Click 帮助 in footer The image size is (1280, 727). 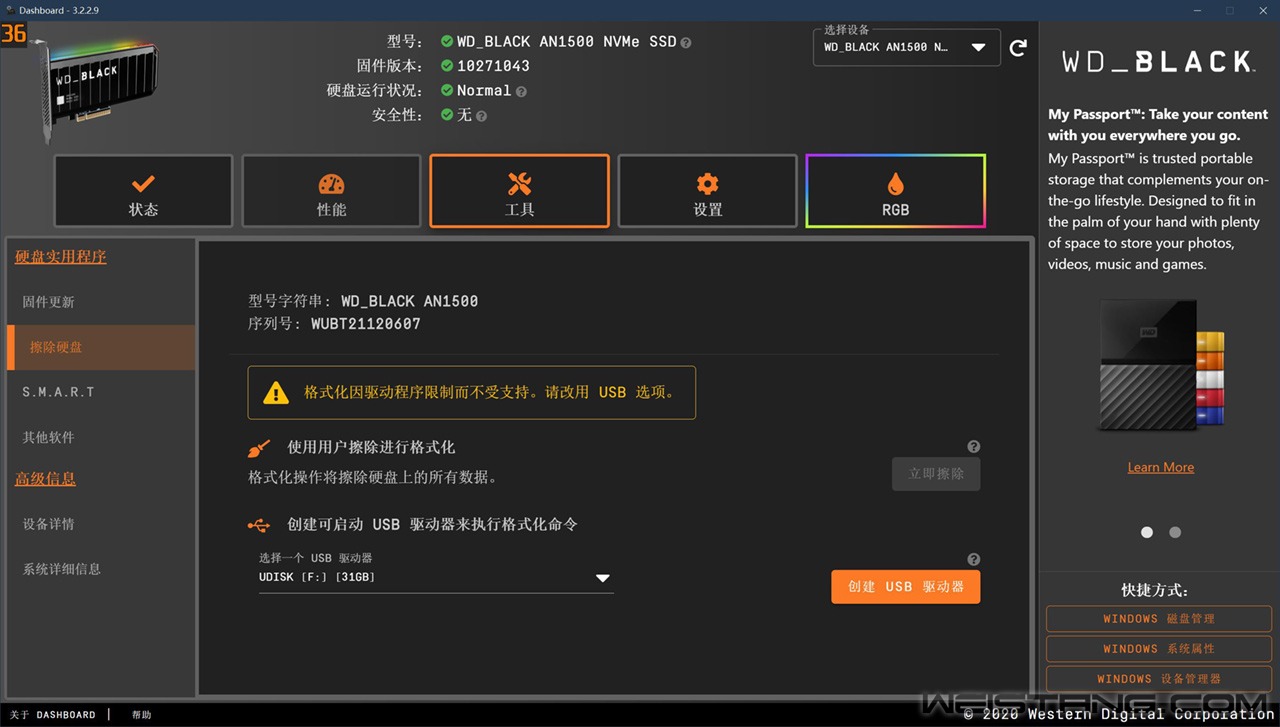click(142, 715)
